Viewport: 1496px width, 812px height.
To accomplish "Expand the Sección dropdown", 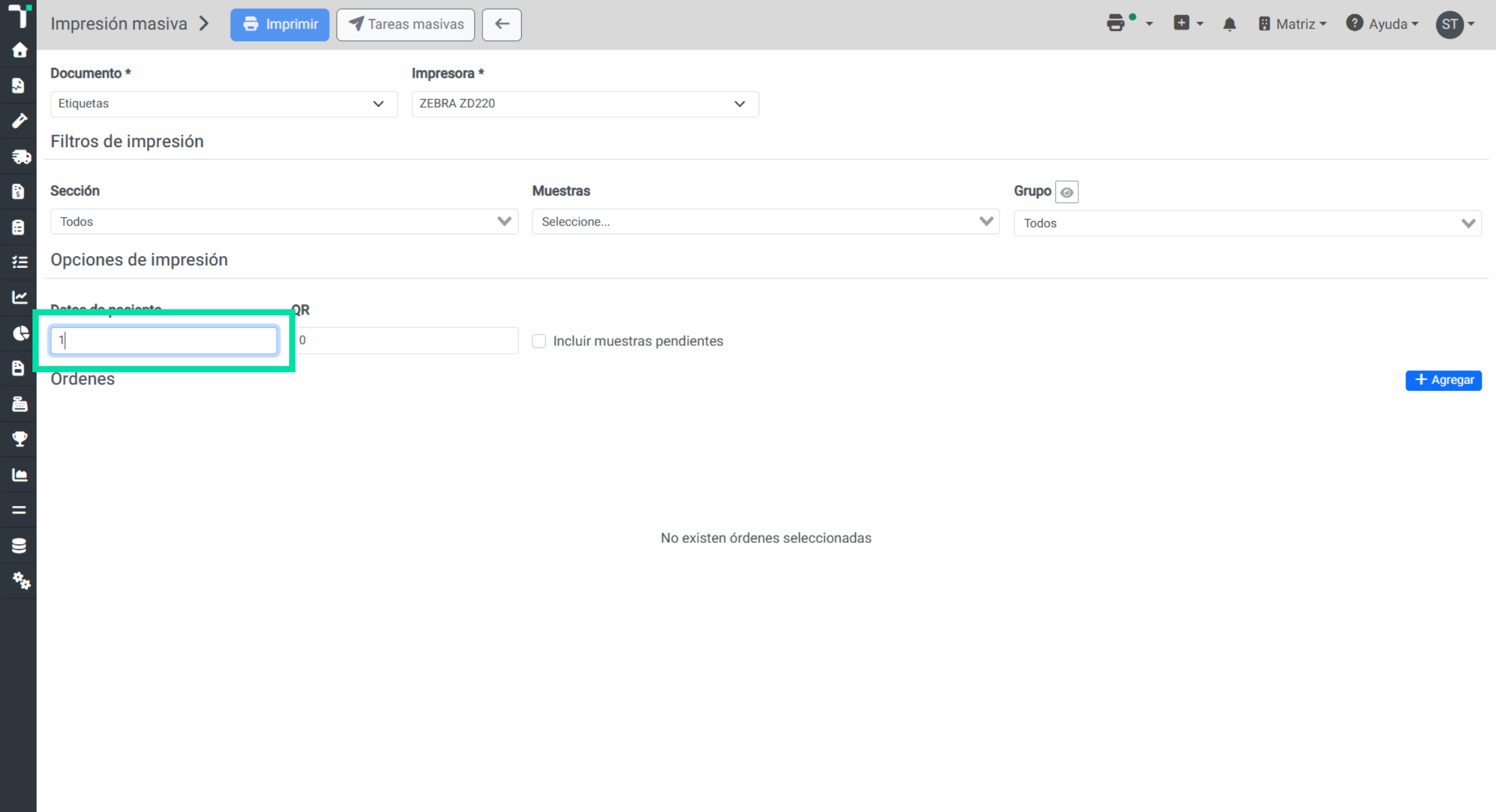I will (284, 221).
